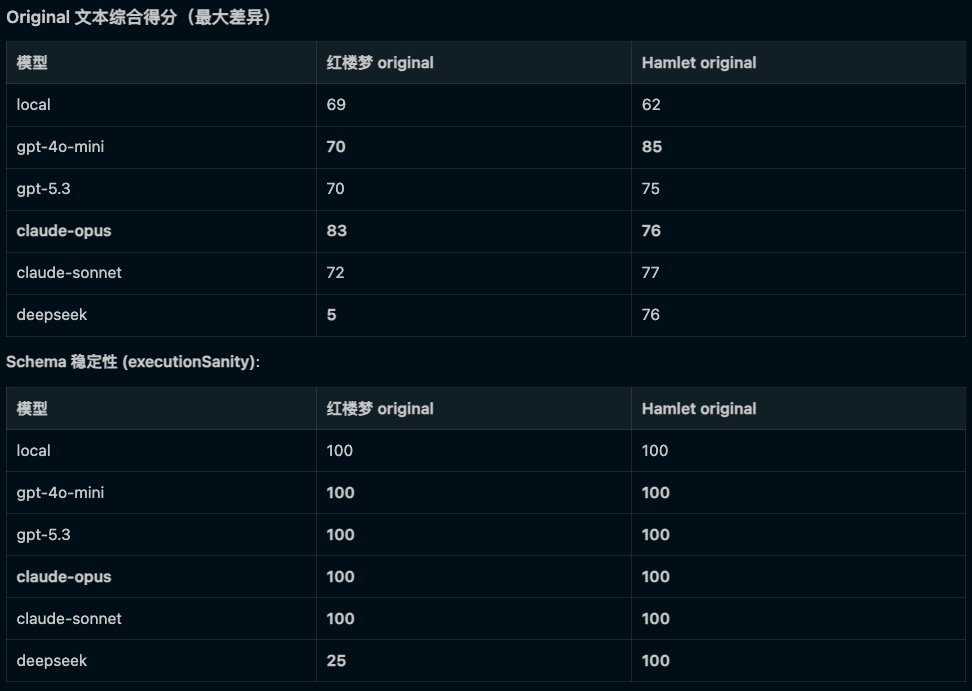Select the bold score 85 for gpt-4o-mini

pyautogui.click(x=652, y=147)
